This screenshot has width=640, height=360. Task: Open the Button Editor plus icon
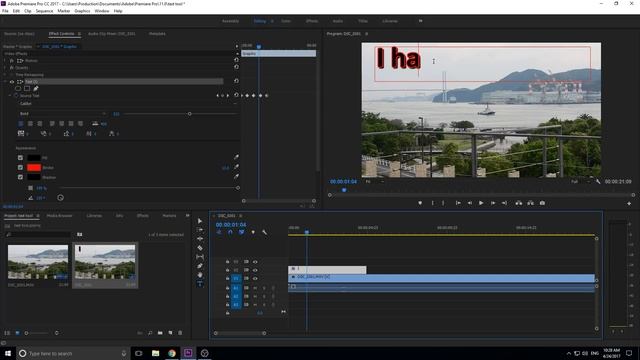(x=629, y=203)
